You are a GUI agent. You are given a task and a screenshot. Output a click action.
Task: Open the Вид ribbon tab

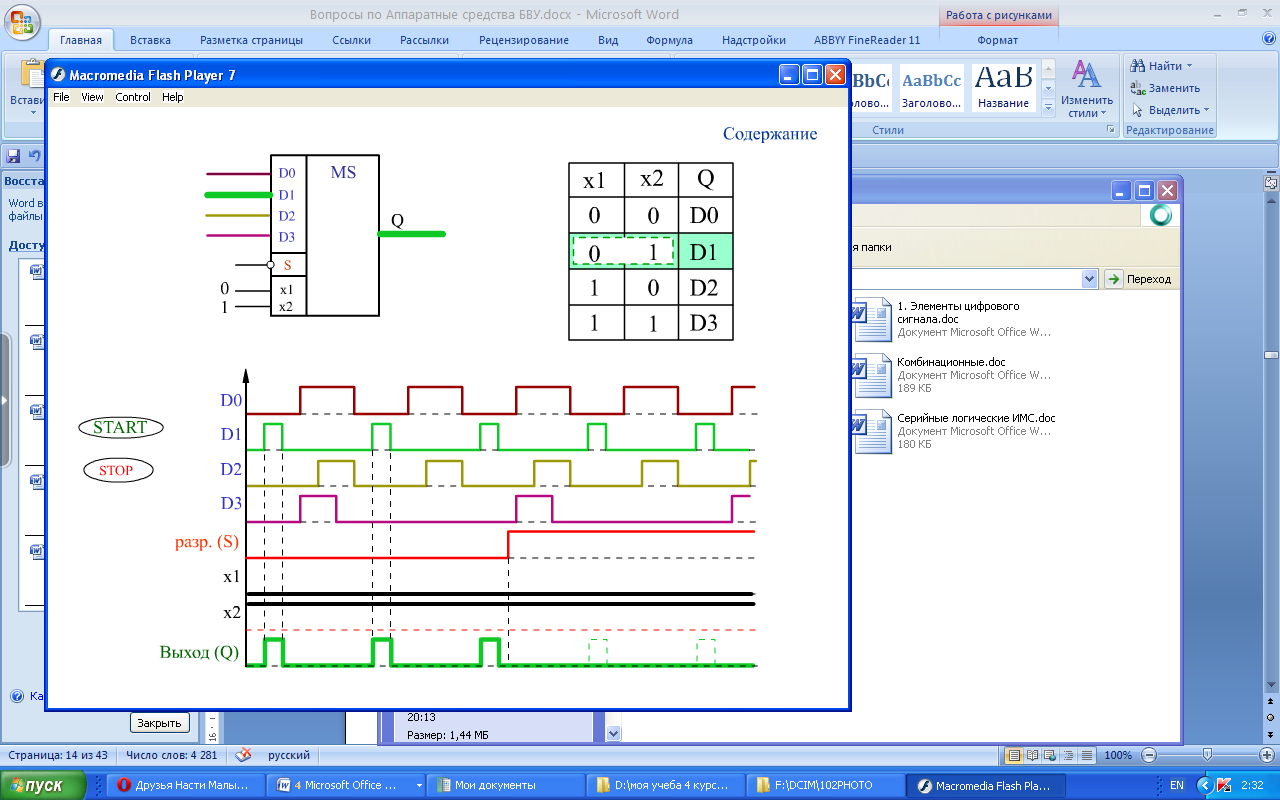[x=608, y=40]
